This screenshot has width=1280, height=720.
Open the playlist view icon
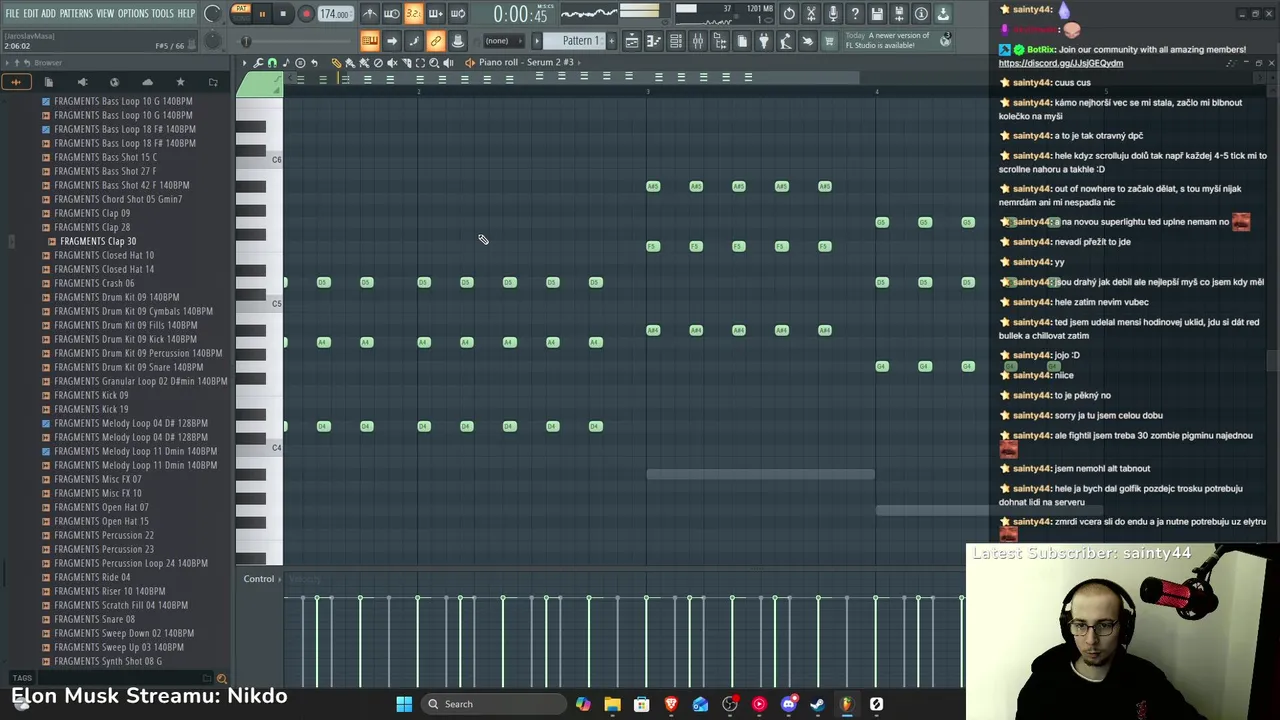point(632,41)
